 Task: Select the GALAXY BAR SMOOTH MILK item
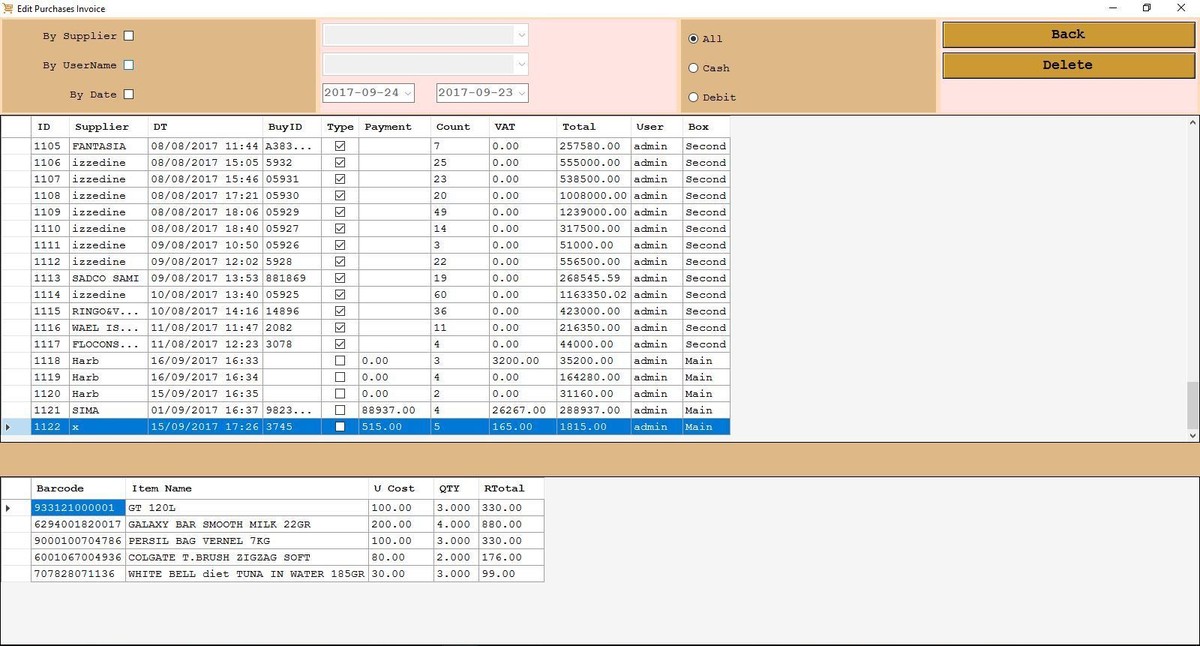[x=248, y=524]
